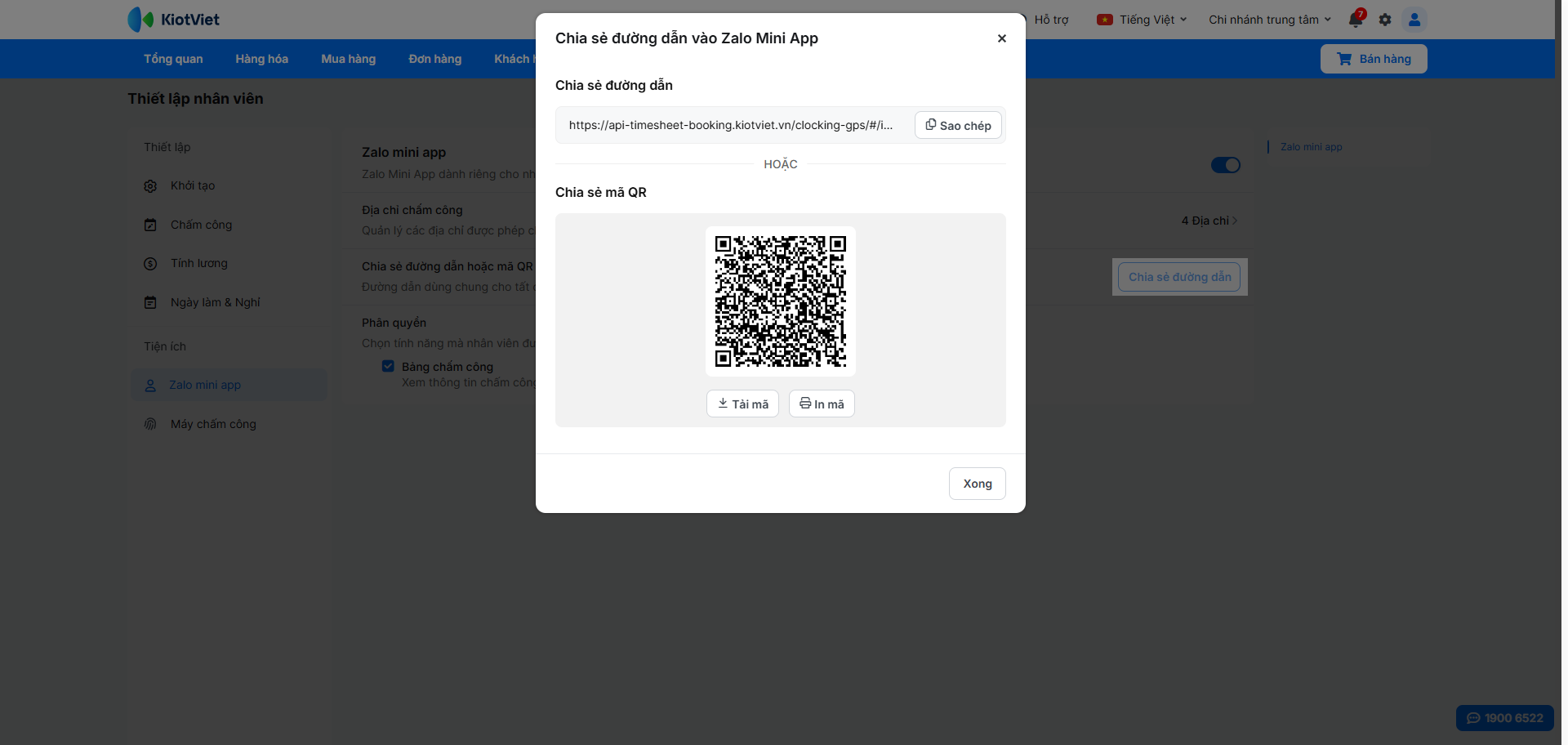
Task: Click the Tải mã button
Action: point(742,404)
